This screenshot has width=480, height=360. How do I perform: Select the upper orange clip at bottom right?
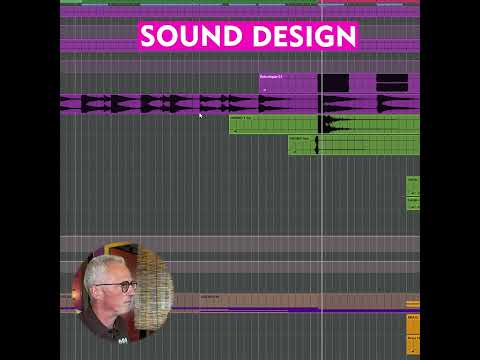click(x=413, y=324)
